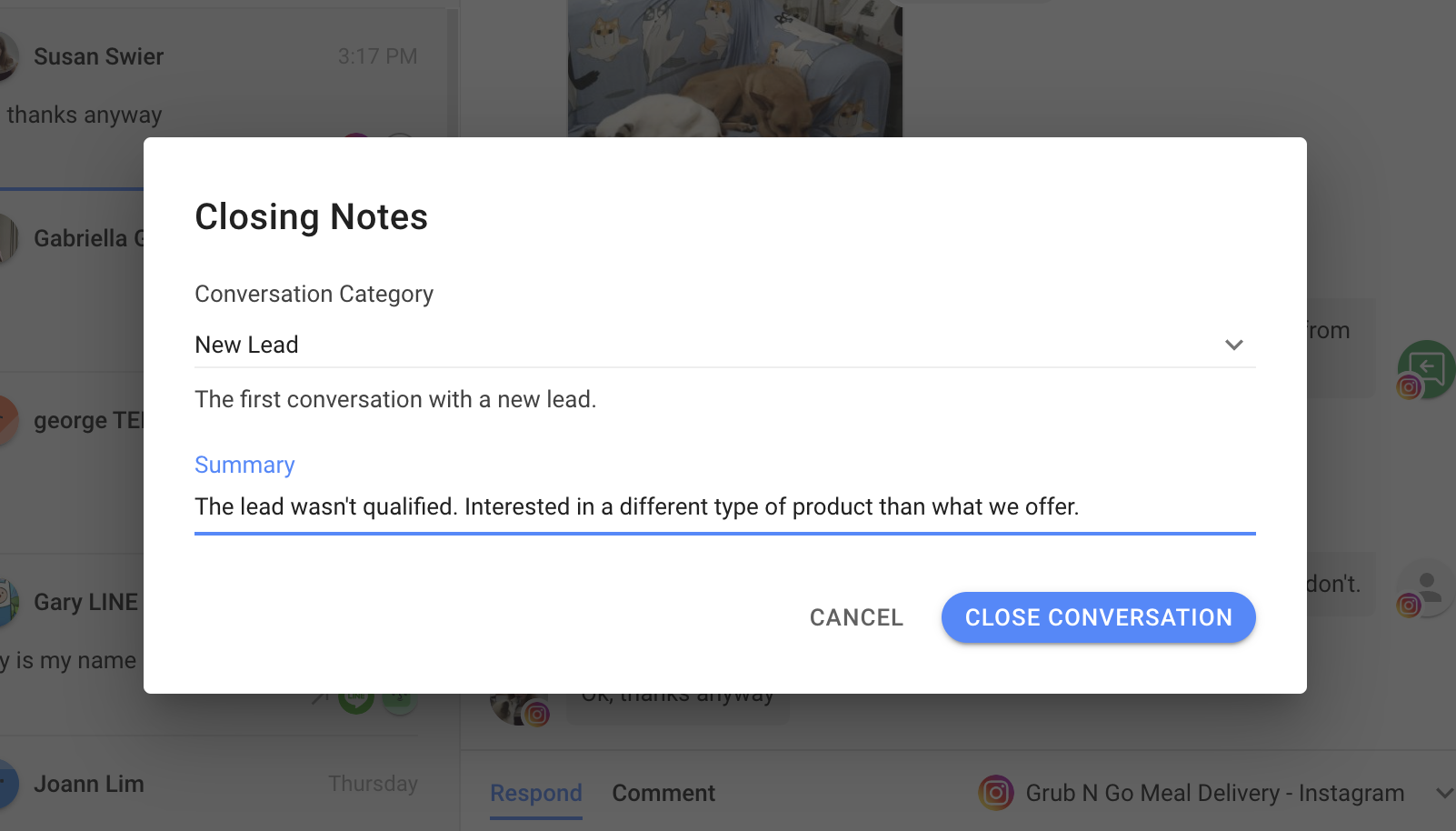Click the Instagram channel icon beside Grub N Go
The height and width of the screenshot is (831, 1456).
click(996, 793)
